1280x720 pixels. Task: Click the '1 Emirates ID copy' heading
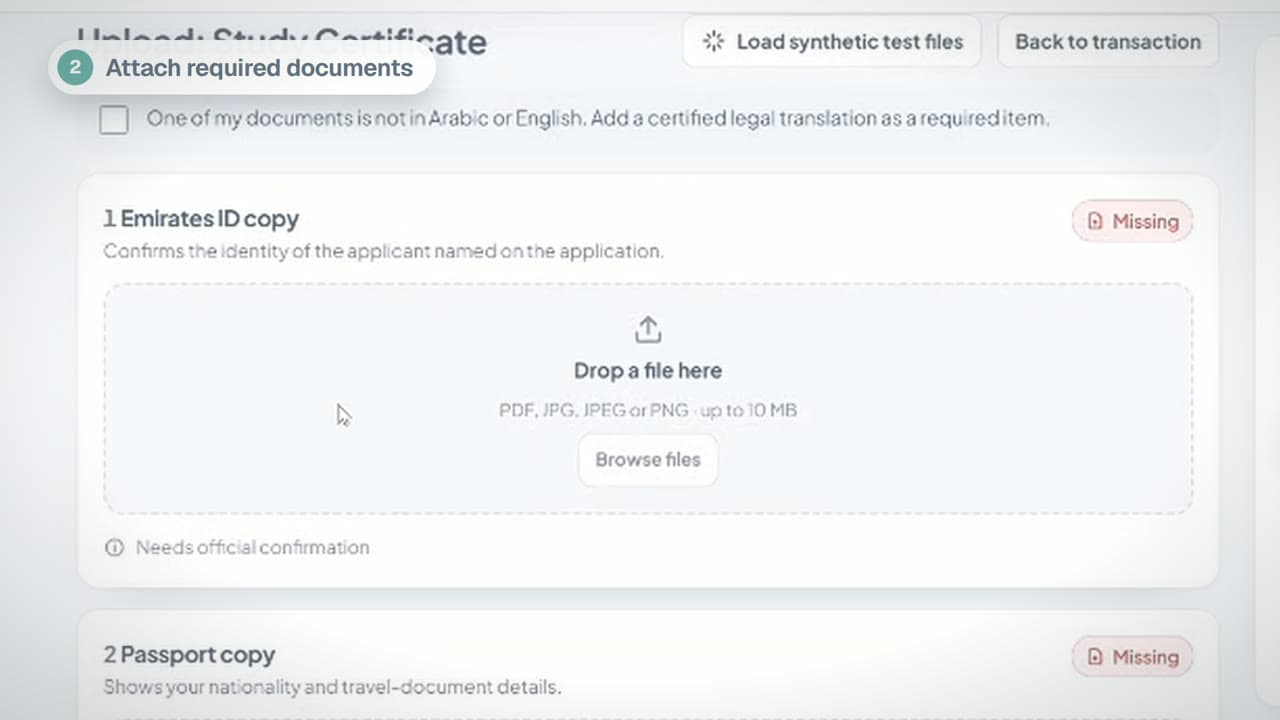(x=201, y=219)
